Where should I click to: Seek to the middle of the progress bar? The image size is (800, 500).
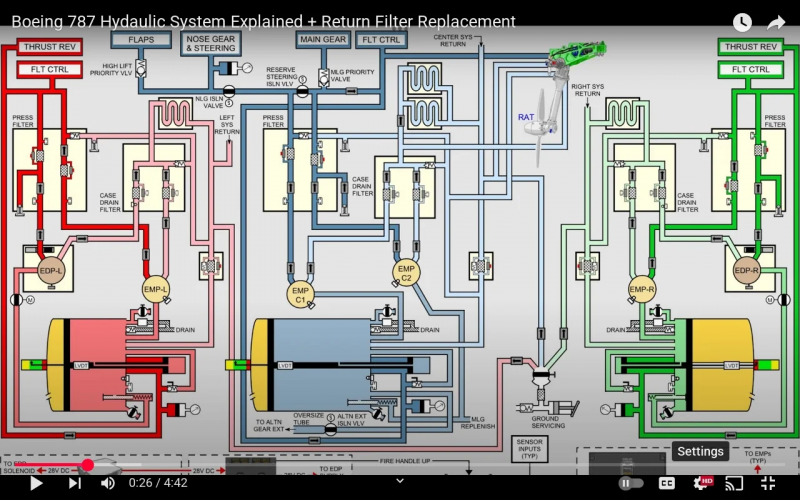(400, 465)
